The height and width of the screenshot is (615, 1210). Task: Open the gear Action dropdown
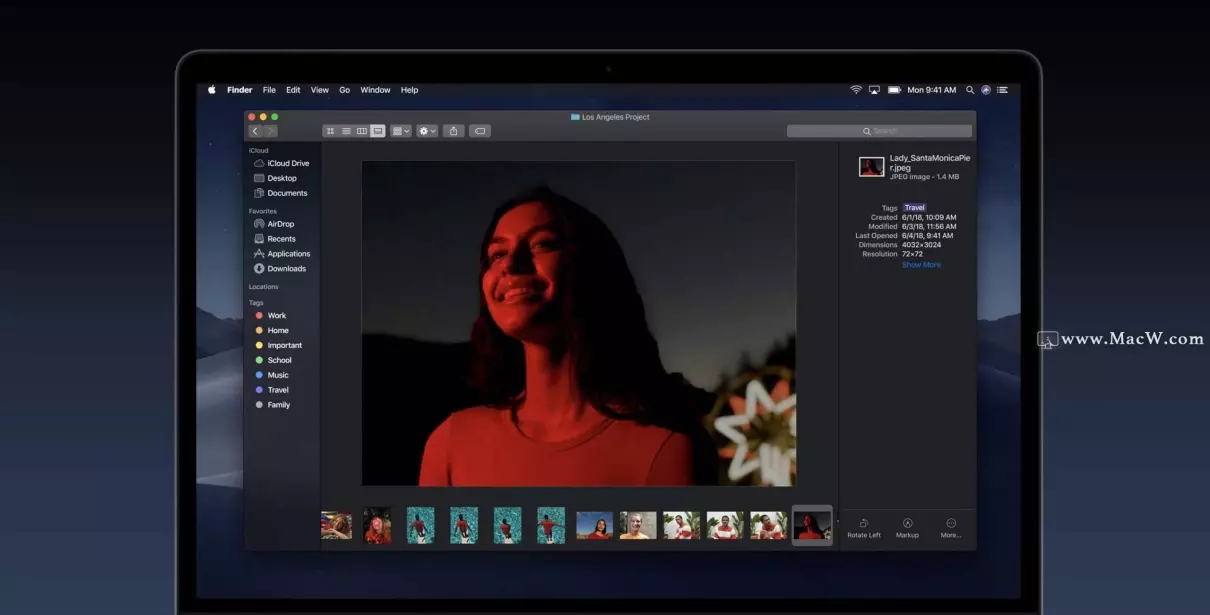(x=427, y=131)
